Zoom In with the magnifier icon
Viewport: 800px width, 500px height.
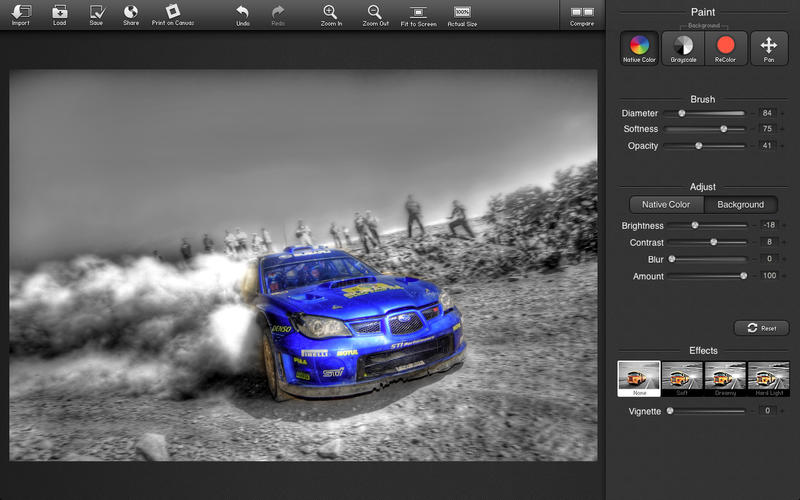[331, 15]
